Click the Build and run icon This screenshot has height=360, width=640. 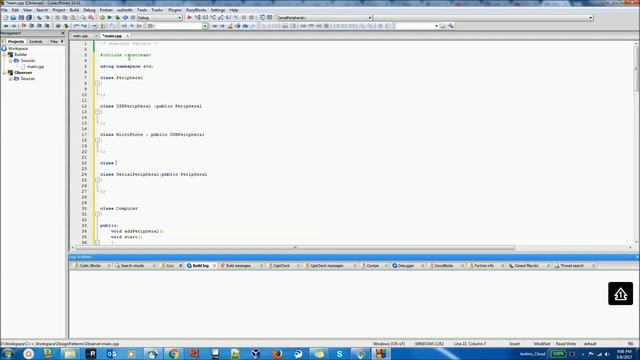point(117,18)
